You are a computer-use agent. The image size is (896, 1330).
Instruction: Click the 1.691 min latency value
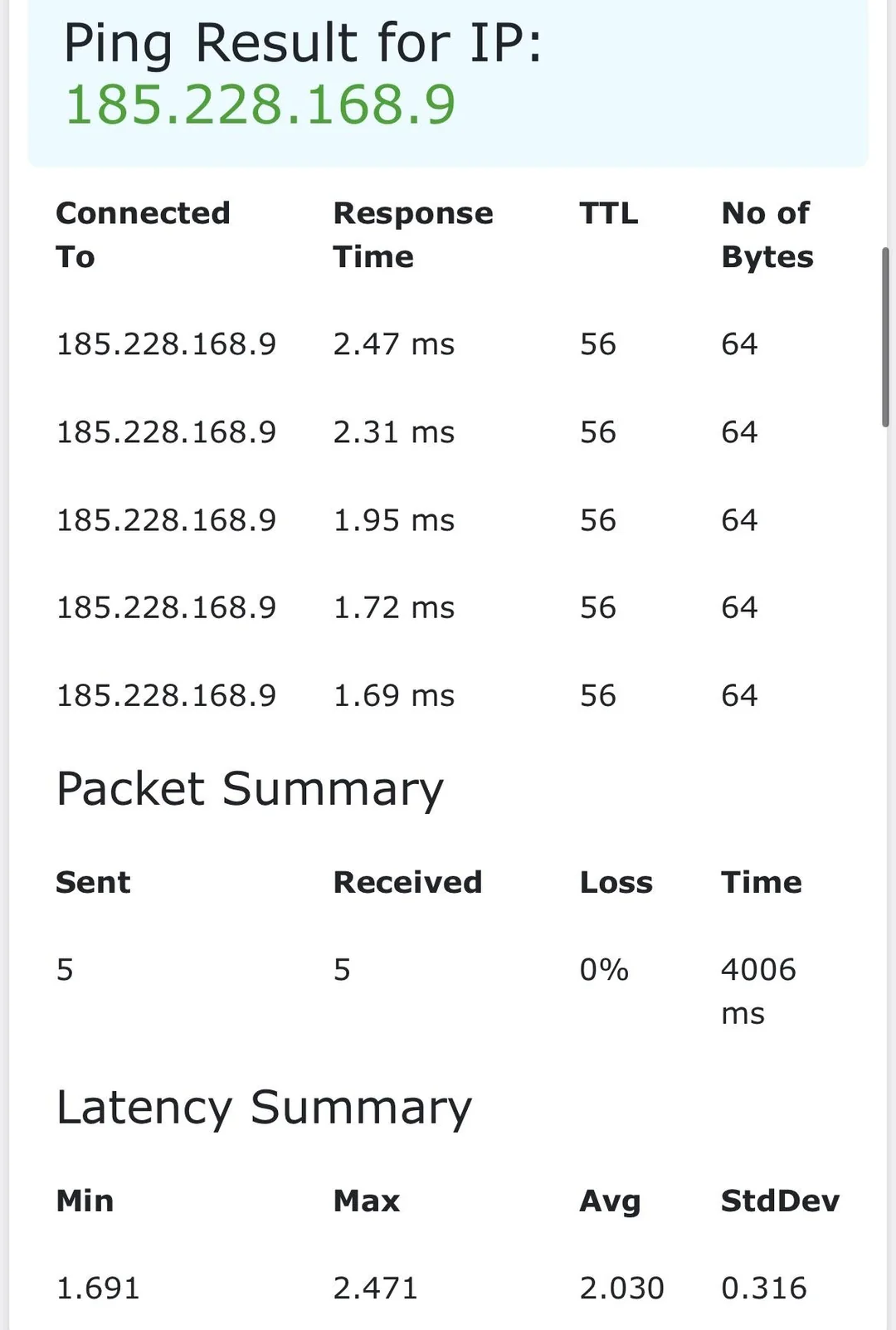click(x=98, y=1288)
